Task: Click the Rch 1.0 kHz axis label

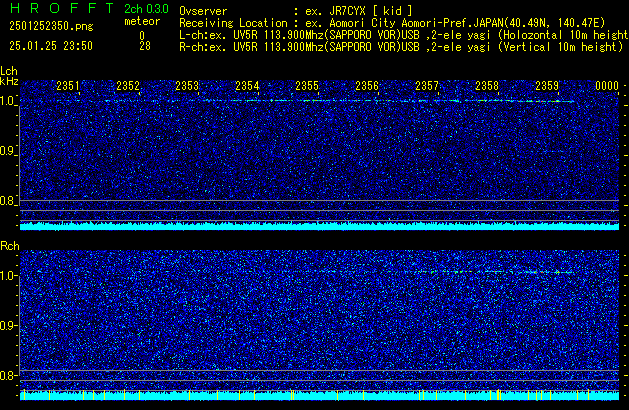Action: click(8, 276)
